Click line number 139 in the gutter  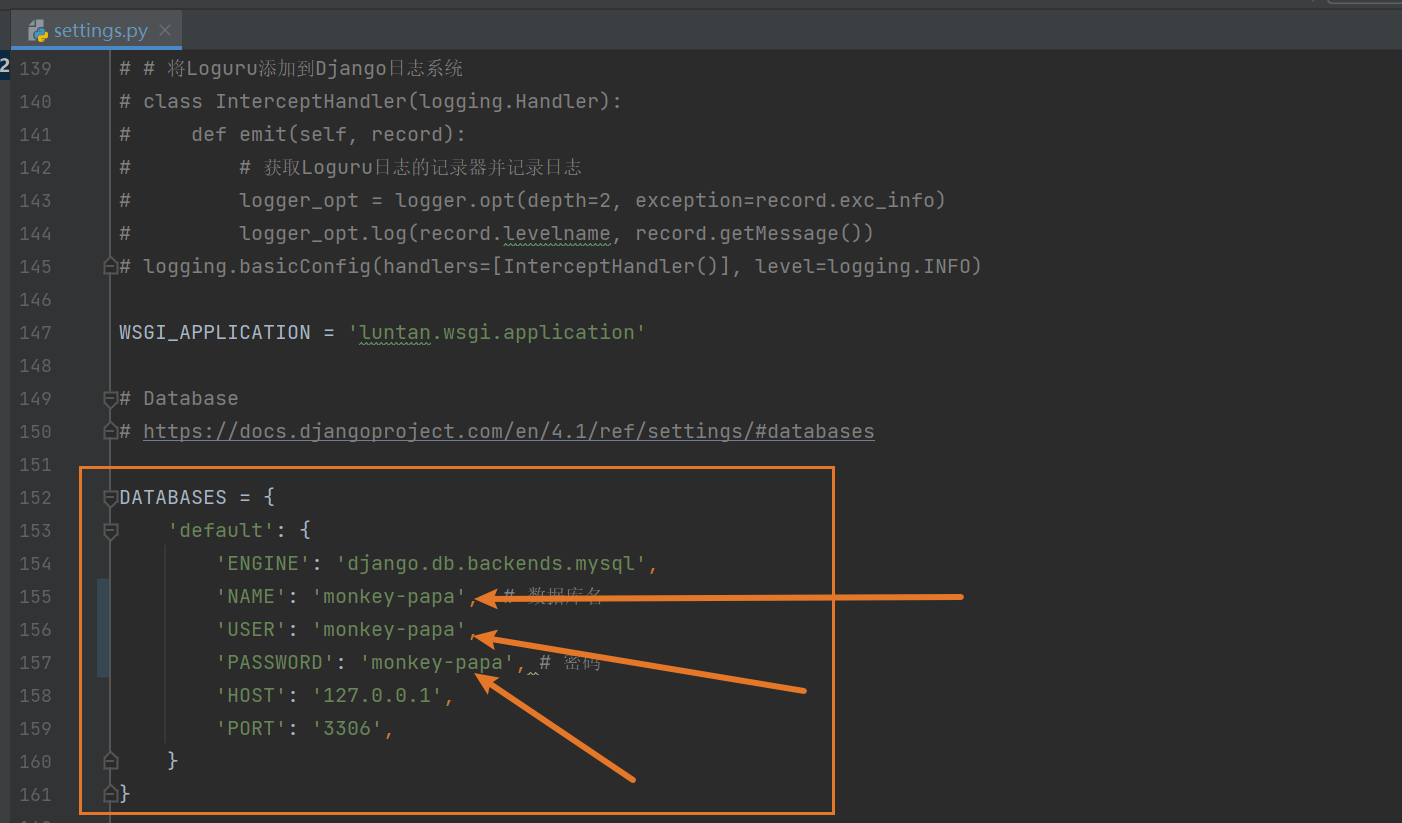coord(35,69)
